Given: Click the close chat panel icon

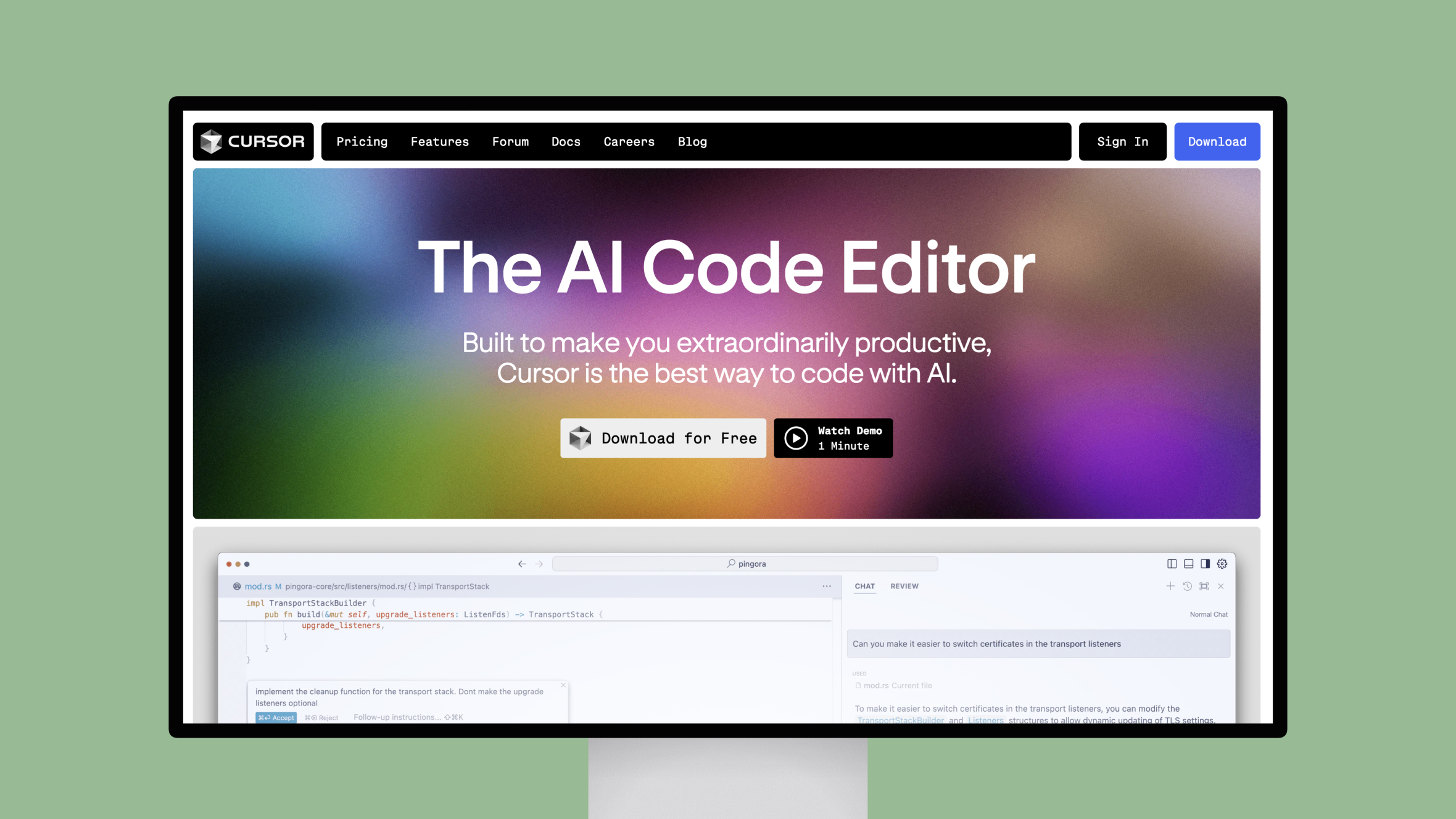Looking at the screenshot, I should (1221, 586).
